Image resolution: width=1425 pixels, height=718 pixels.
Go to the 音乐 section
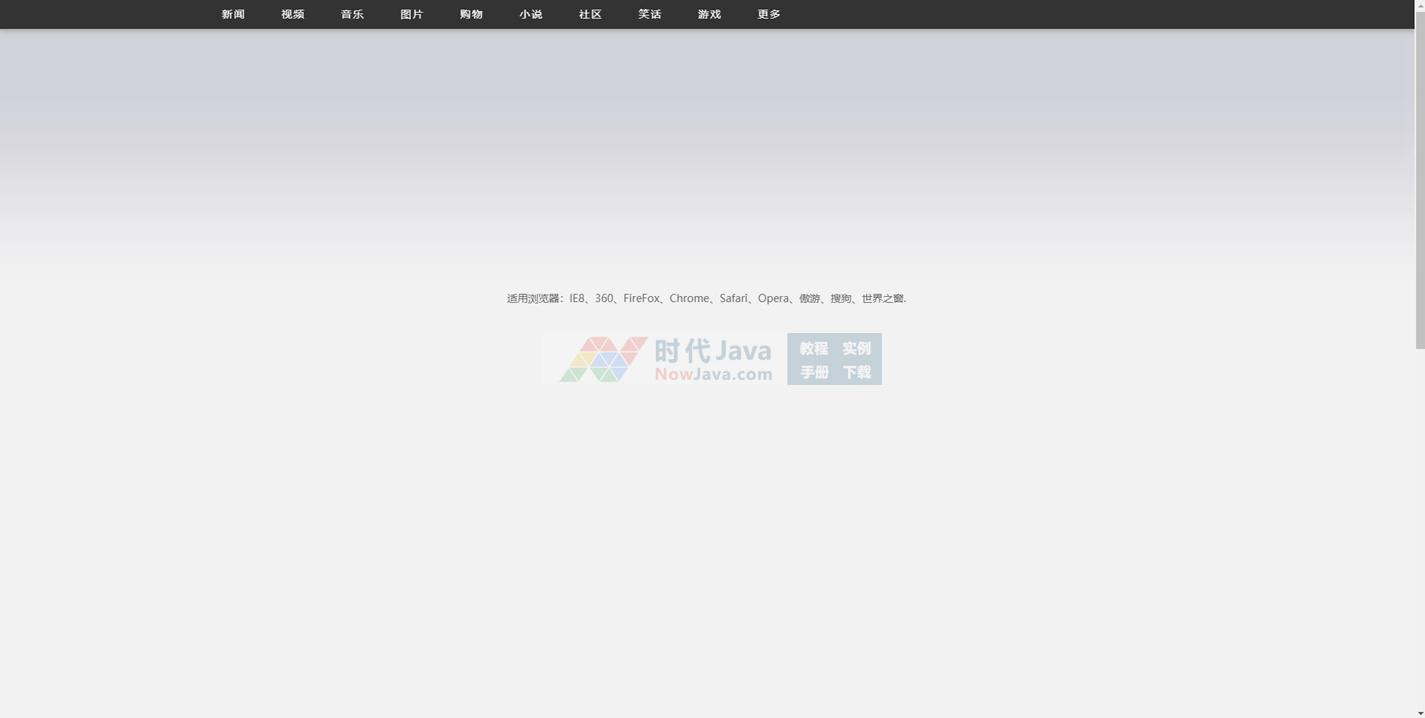pyautogui.click(x=352, y=14)
